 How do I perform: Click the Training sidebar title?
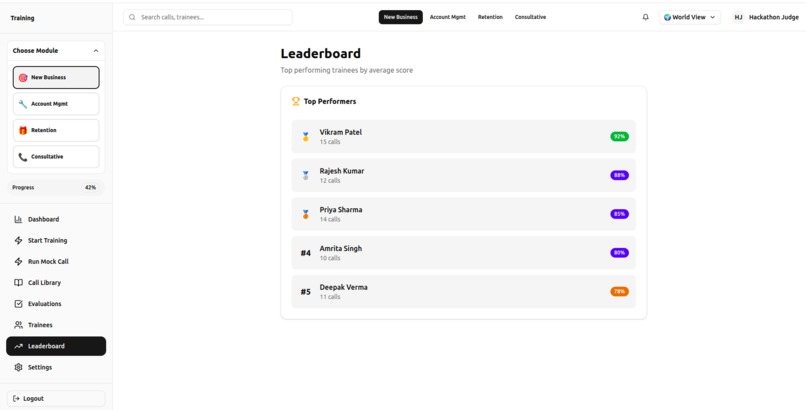23,18
